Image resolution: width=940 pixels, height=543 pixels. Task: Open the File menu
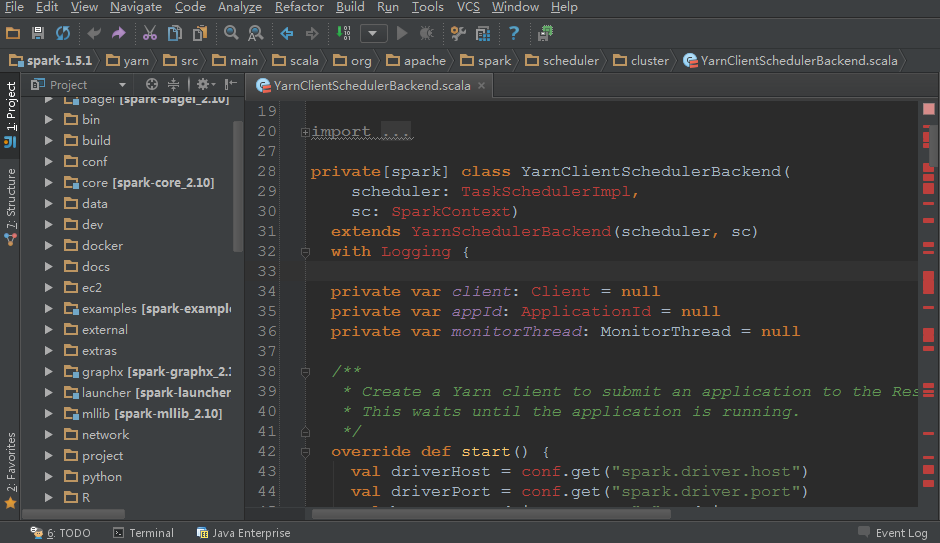coord(13,7)
